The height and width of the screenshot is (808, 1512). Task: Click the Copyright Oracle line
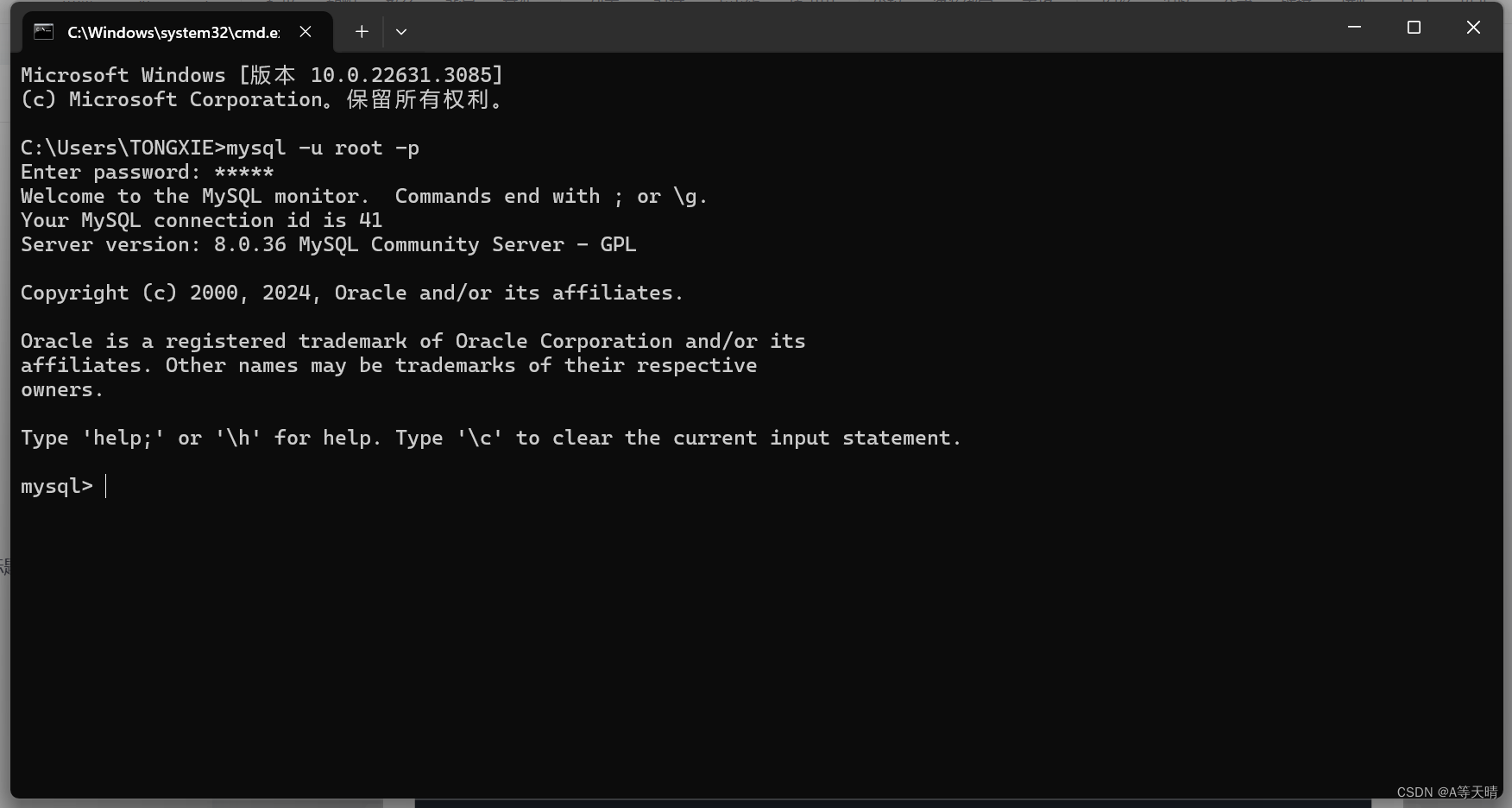351,293
